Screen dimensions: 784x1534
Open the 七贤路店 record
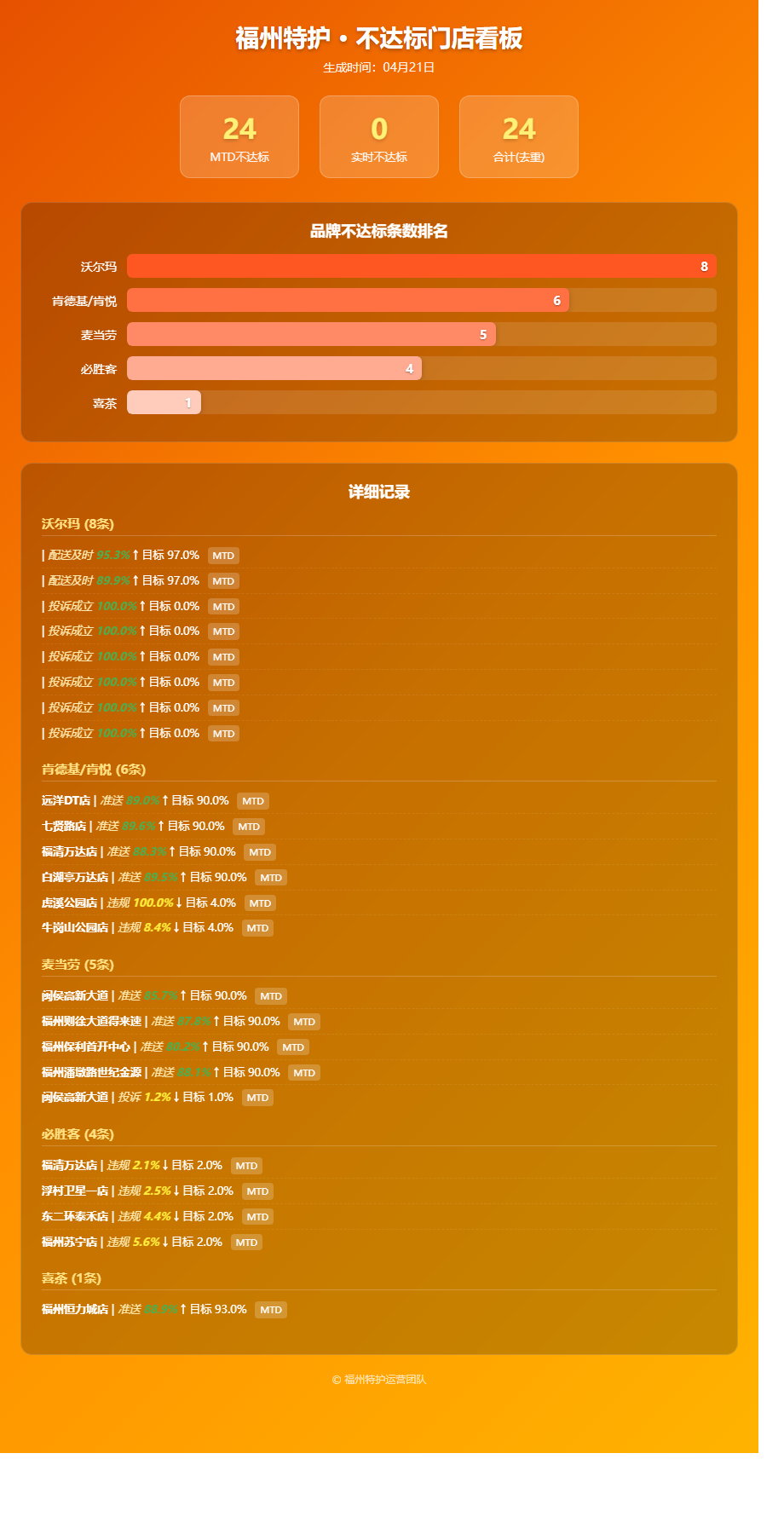click(379, 827)
